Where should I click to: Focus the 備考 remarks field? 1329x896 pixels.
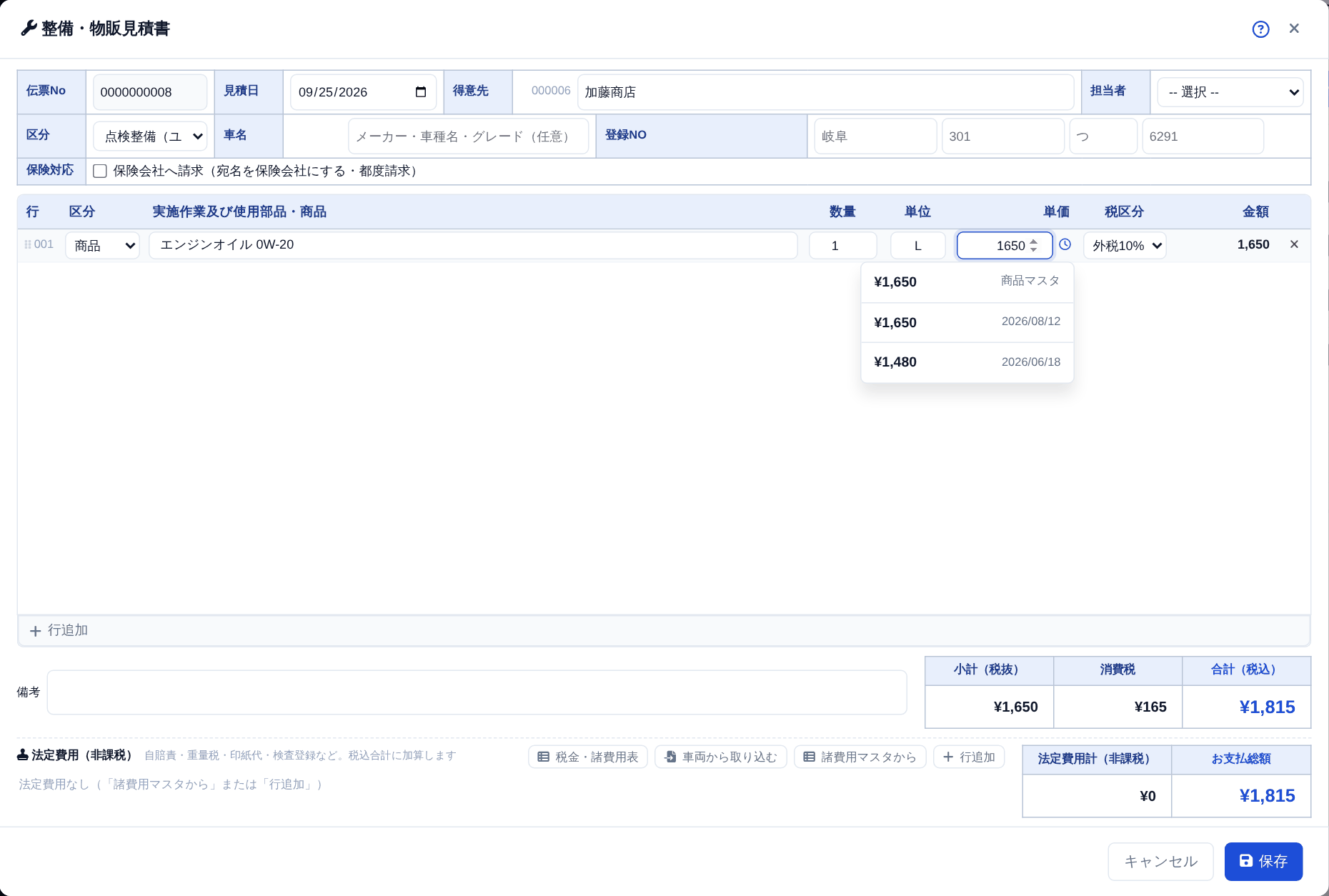click(477, 692)
